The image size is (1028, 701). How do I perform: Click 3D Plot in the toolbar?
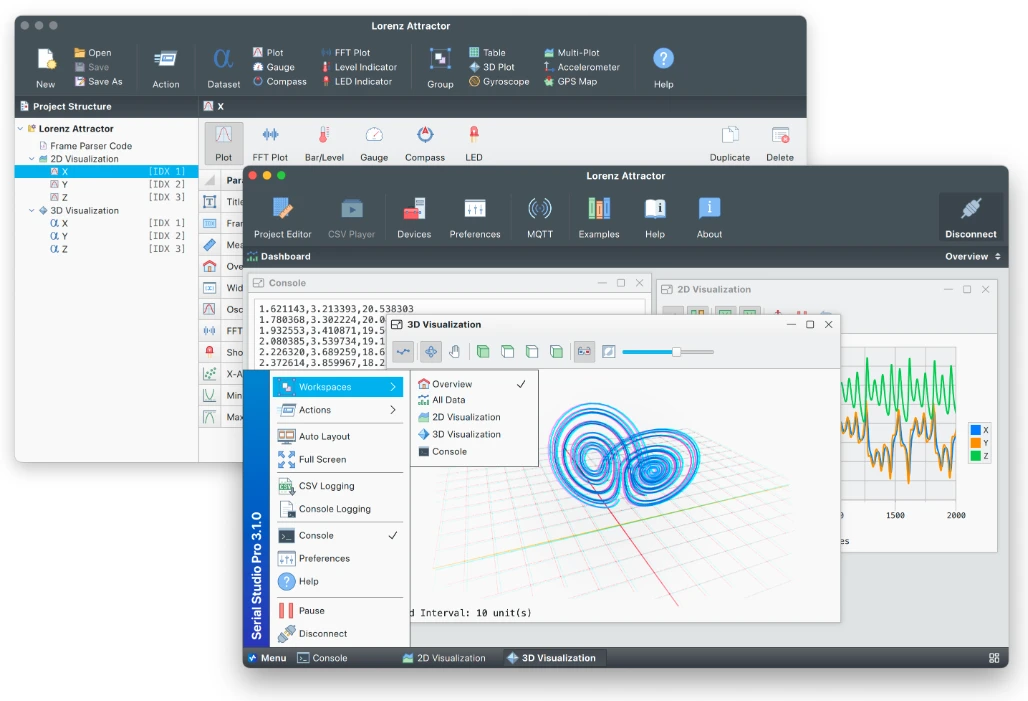coord(492,67)
